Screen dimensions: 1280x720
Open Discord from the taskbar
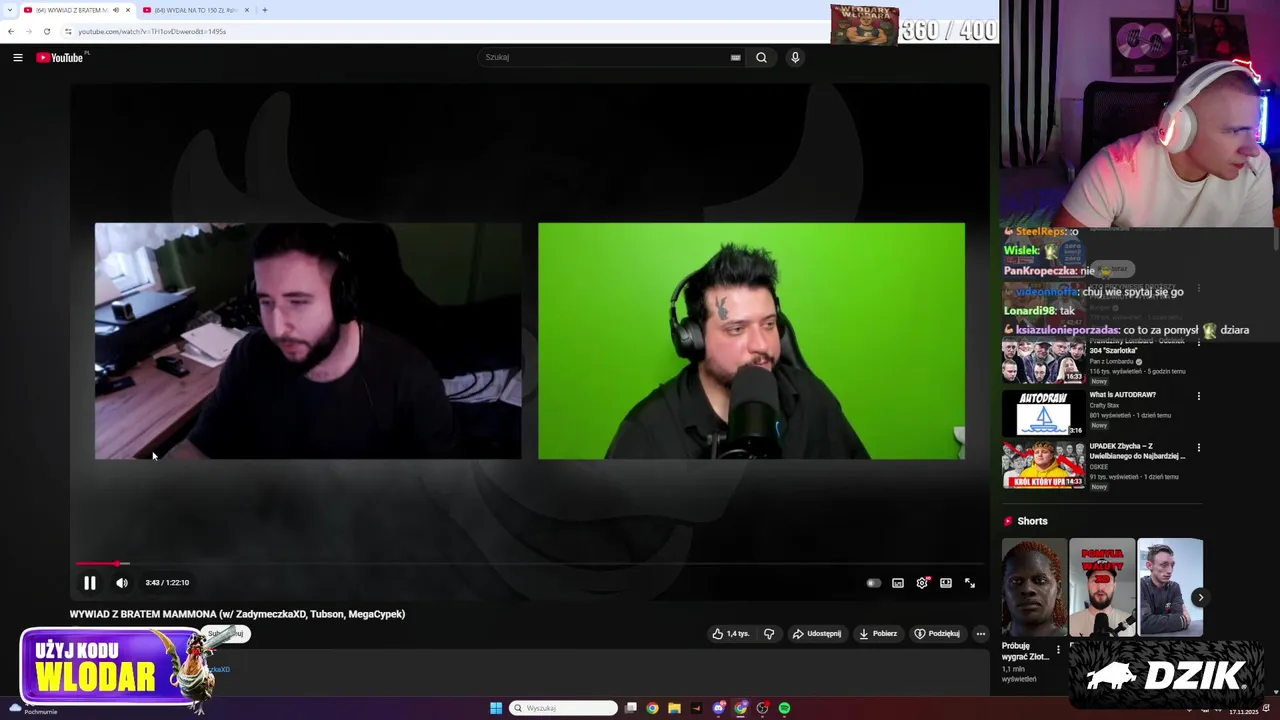tap(718, 708)
